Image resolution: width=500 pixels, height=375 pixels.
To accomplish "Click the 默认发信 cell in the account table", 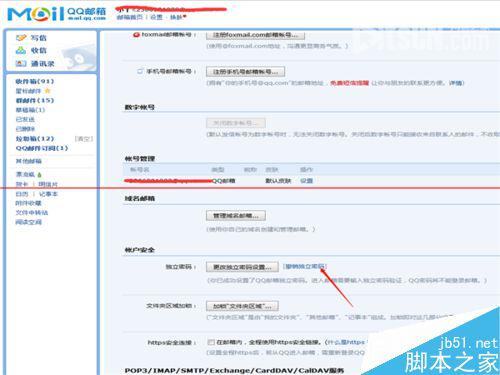I will coord(278,181).
